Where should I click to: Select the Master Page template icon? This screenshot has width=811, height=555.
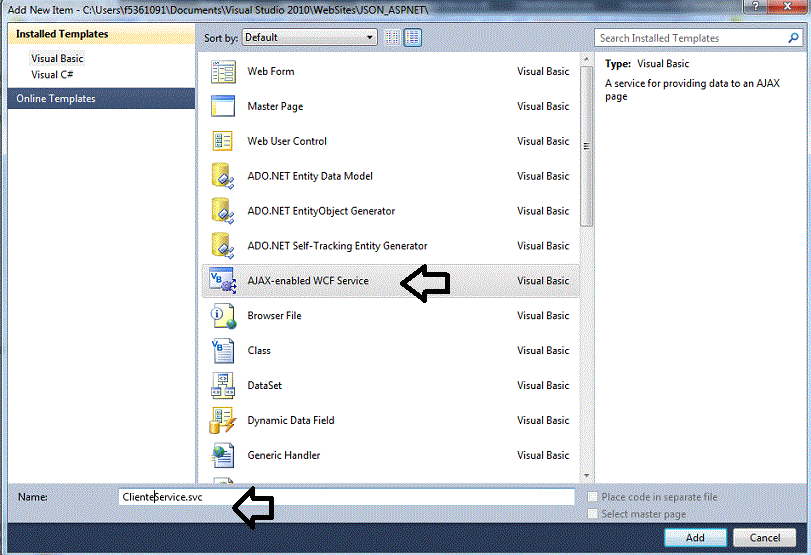223,106
